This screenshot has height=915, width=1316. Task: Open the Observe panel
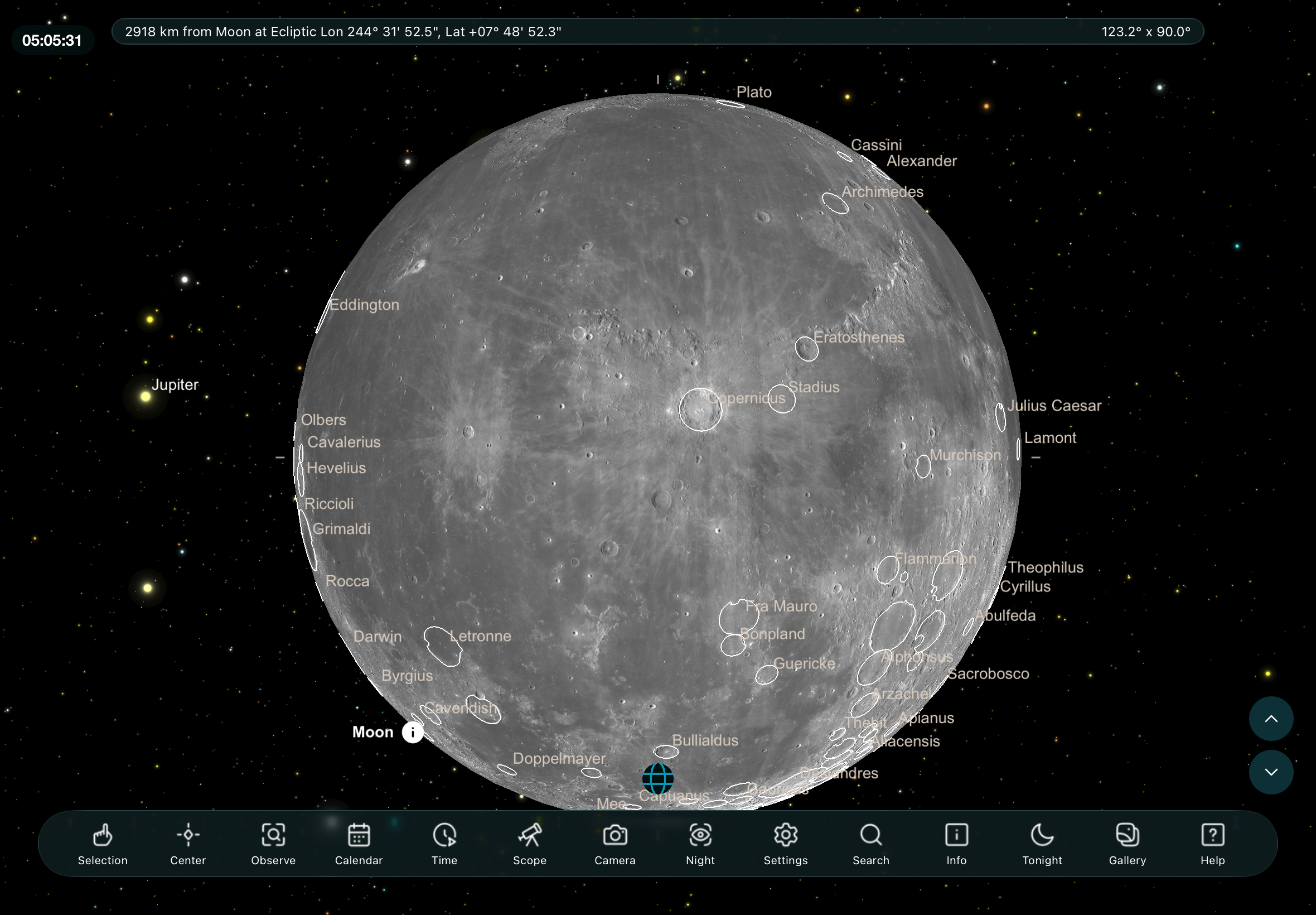[x=273, y=843]
